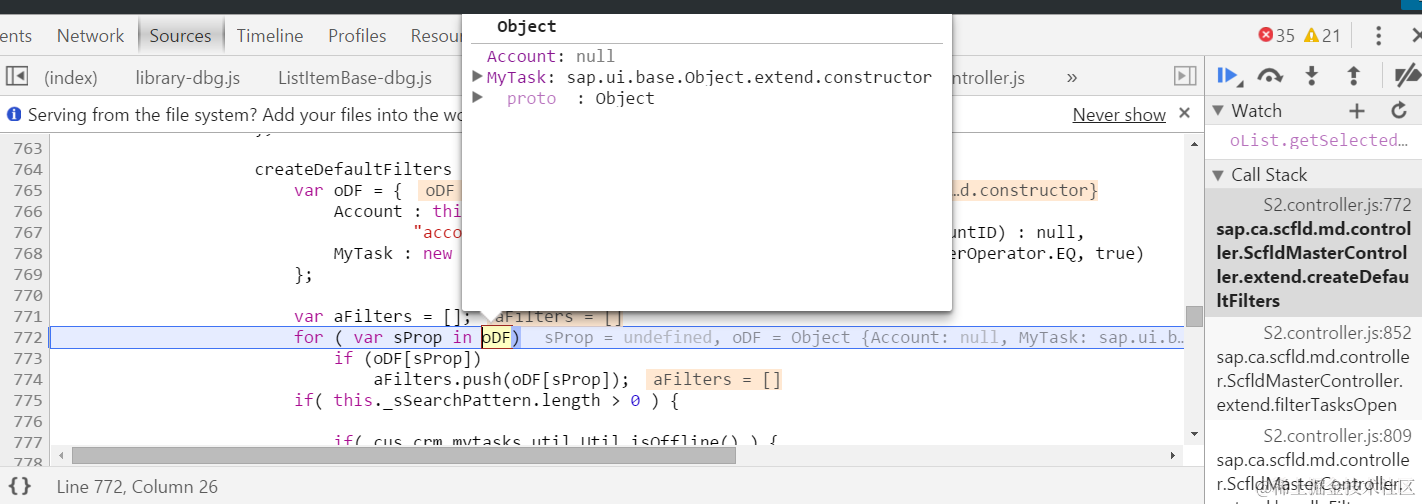Select createDefaultFilters call stack frame at line 772
This screenshot has height=504, width=1422.
[x=1313, y=253]
